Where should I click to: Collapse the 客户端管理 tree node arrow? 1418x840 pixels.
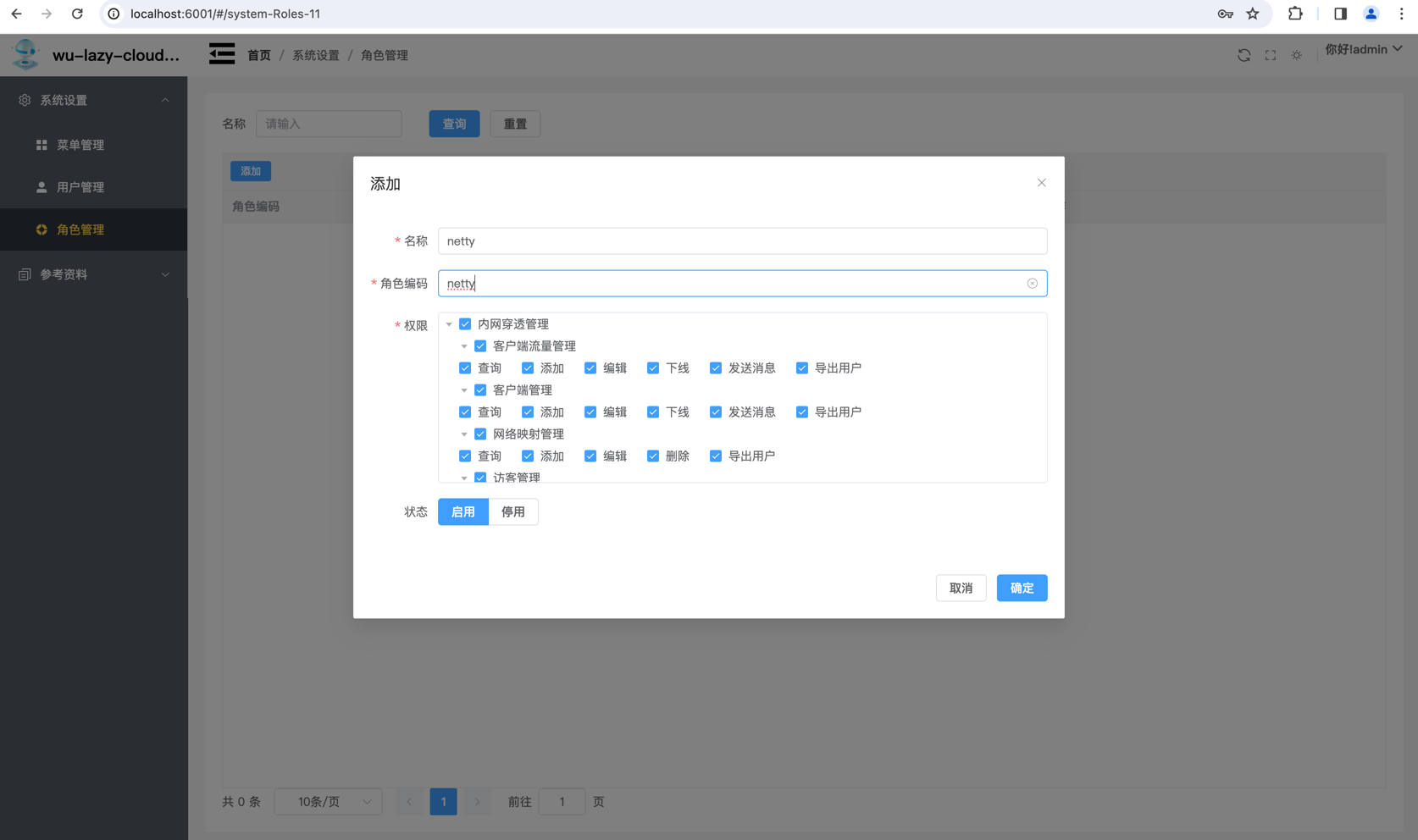tap(464, 390)
